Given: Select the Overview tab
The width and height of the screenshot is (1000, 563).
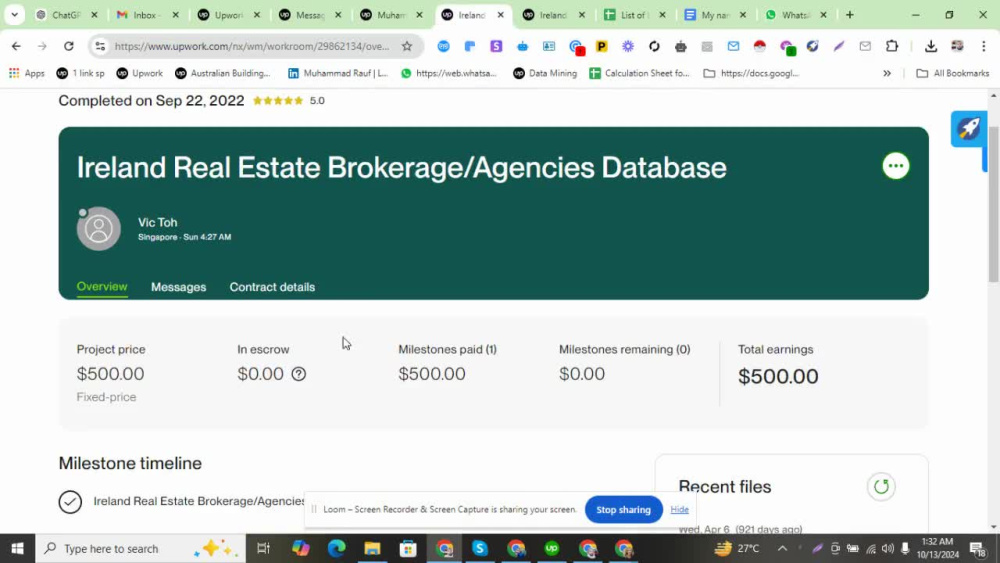Looking at the screenshot, I should point(102,287).
